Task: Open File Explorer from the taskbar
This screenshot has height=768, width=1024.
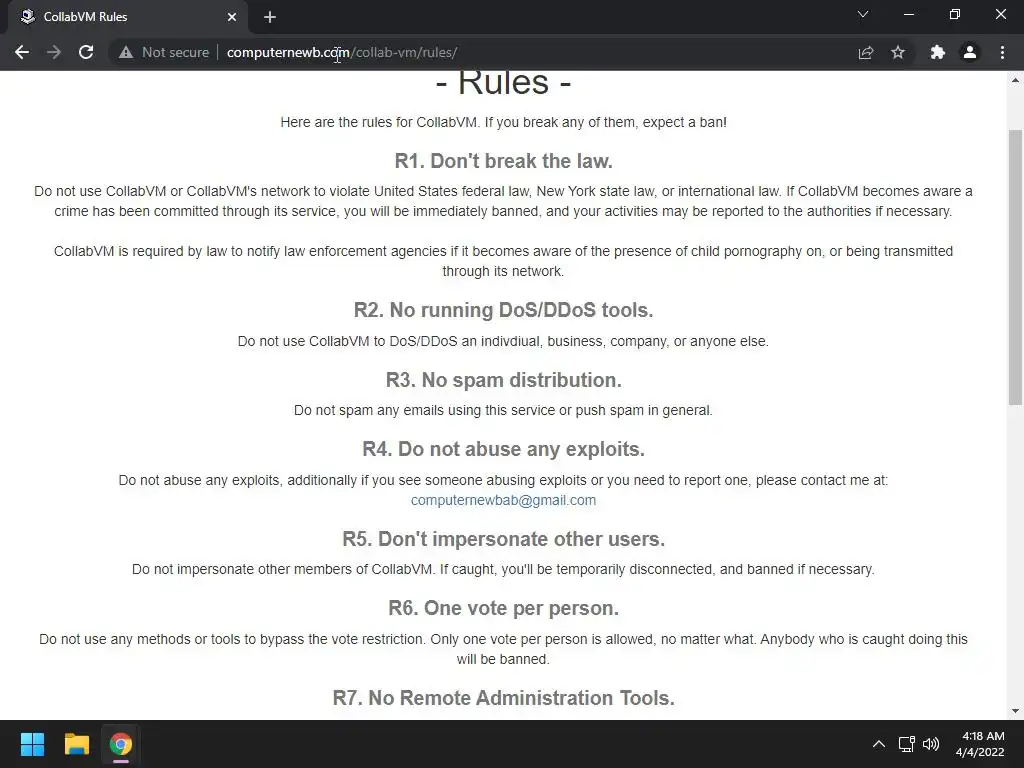Action: (76, 744)
